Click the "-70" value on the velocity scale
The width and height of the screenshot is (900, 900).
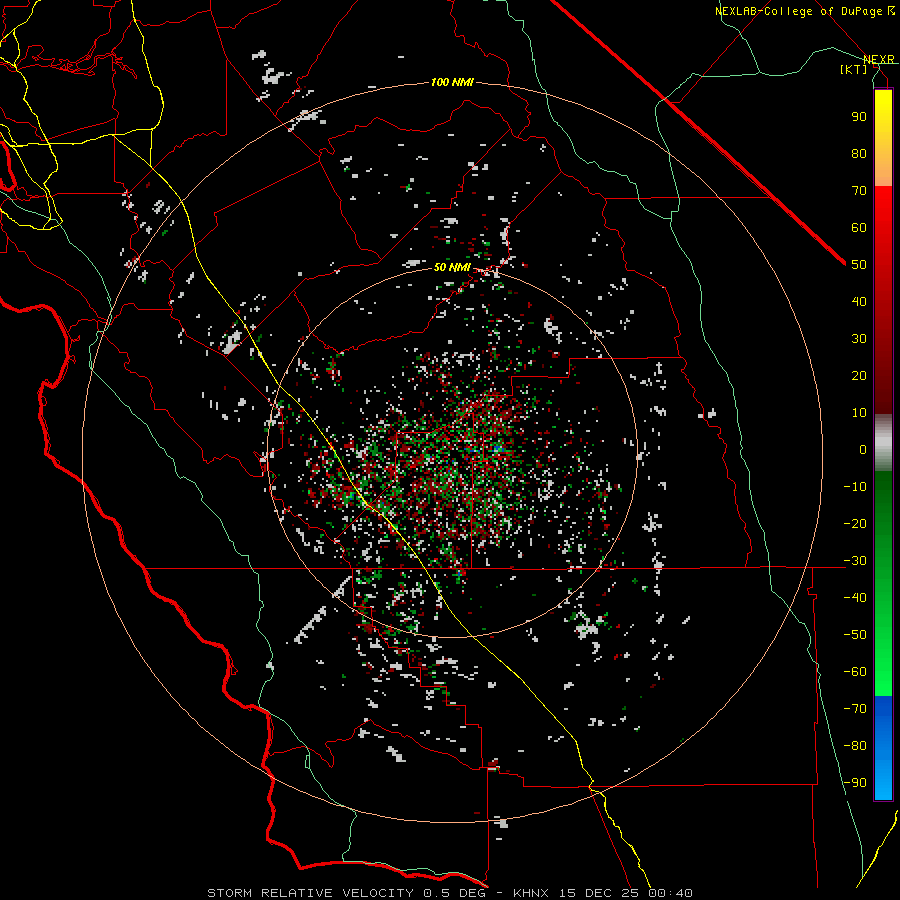pyautogui.click(x=855, y=709)
